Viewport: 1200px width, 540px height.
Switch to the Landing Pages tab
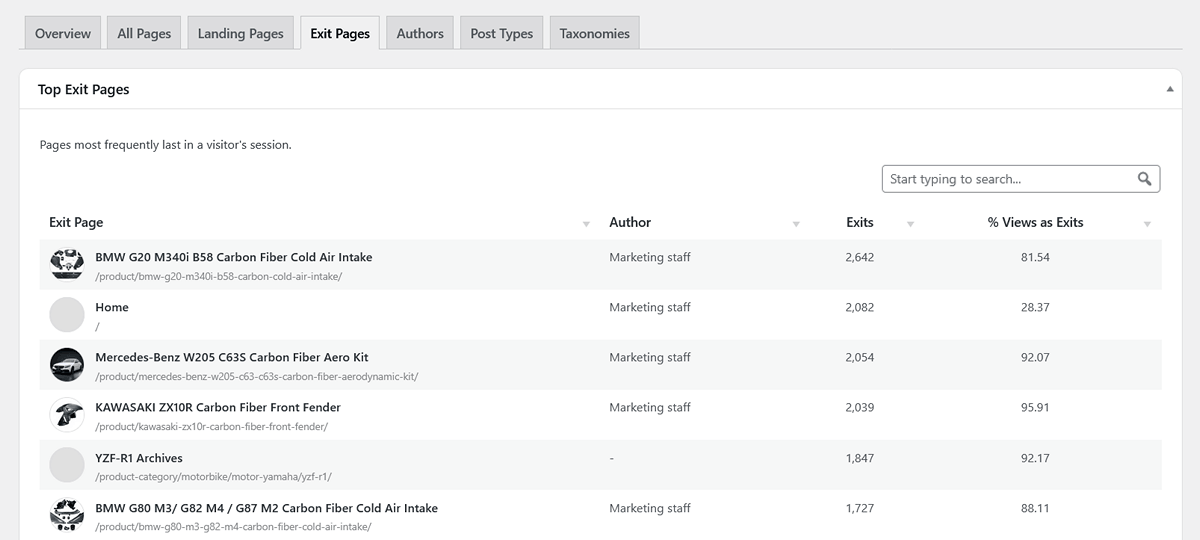(241, 33)
